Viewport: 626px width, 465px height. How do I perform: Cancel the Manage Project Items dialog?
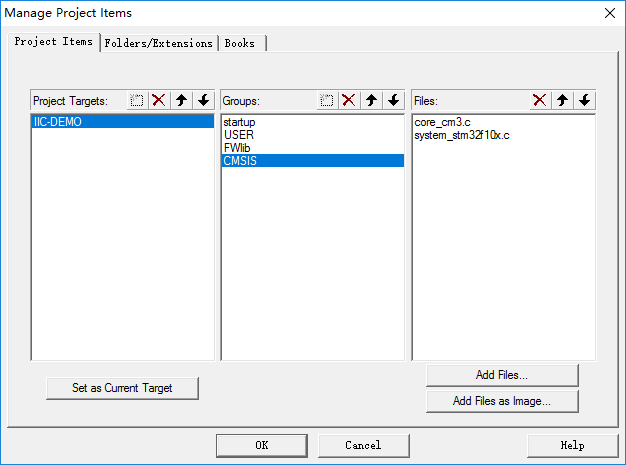[363, 445]
